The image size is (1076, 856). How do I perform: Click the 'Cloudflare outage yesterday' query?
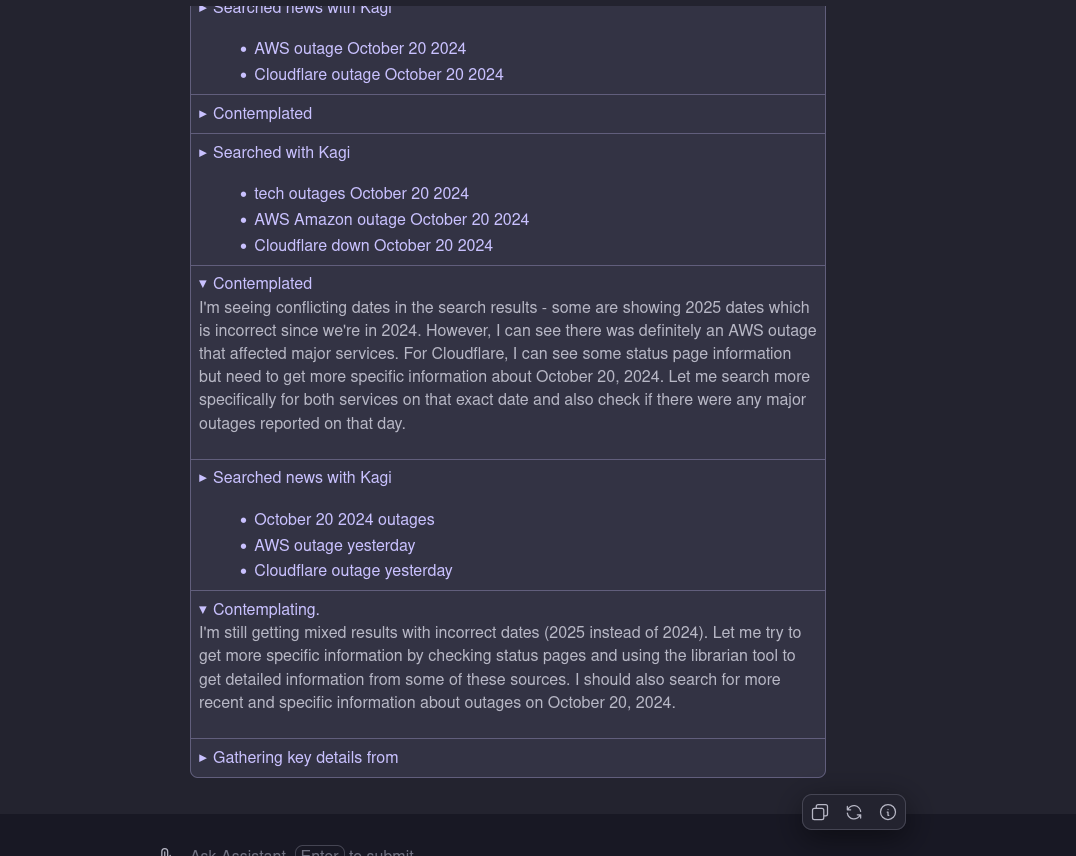coord(353,571)
